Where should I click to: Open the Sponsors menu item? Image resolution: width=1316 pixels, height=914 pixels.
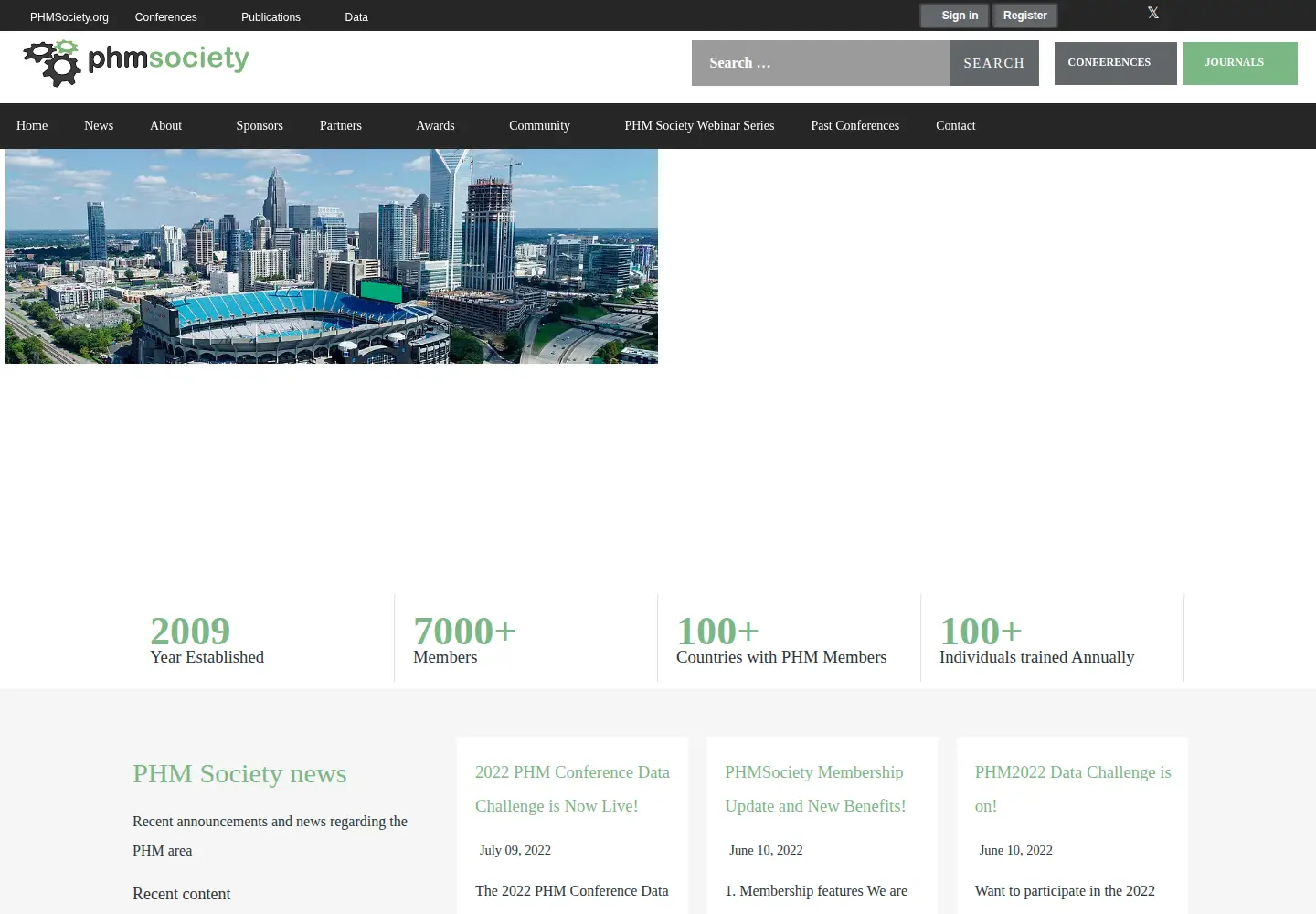pyautogui.click(x=260, y=126)
